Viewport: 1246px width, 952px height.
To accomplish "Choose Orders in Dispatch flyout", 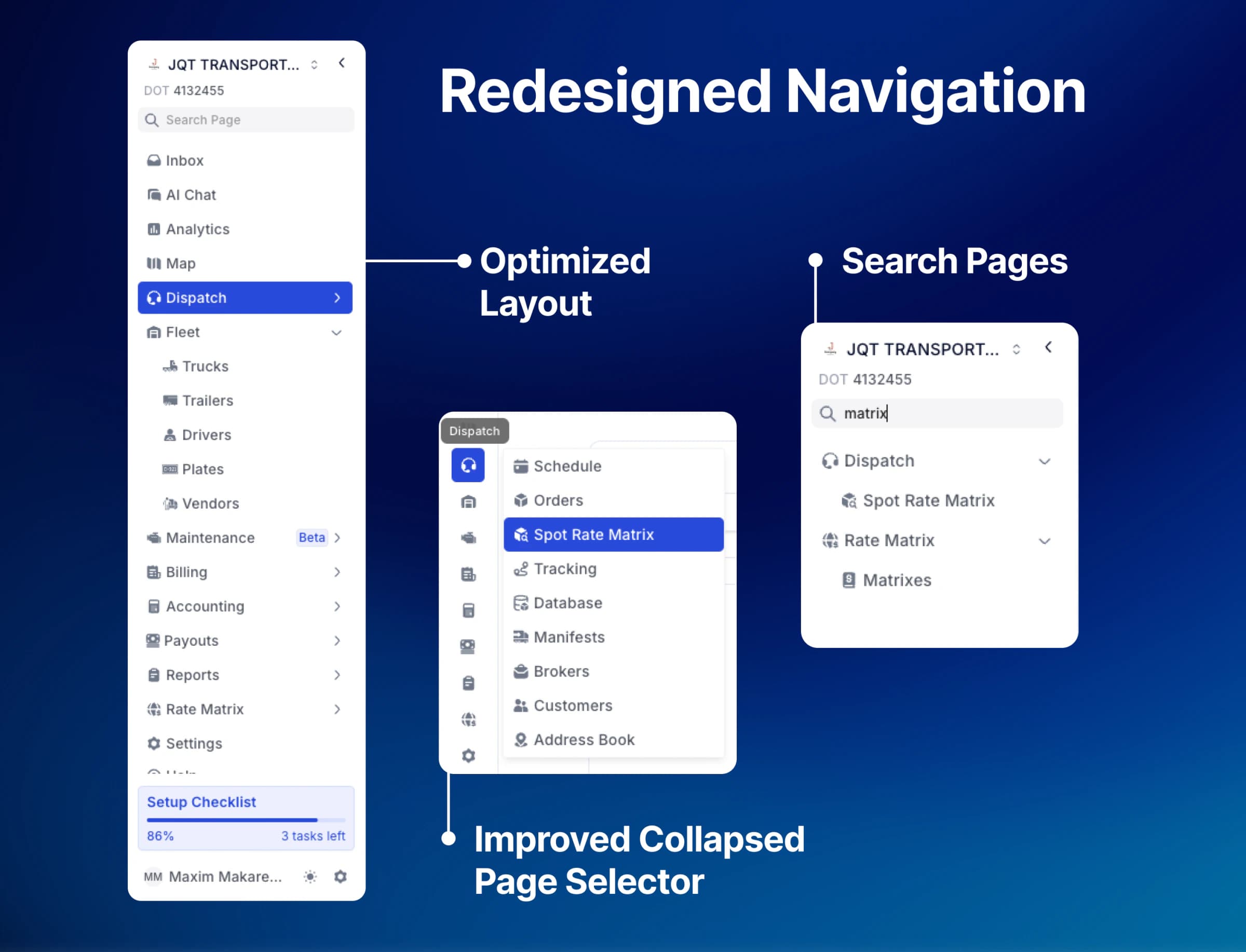I will pyautogui.click(x=614, y=500).
